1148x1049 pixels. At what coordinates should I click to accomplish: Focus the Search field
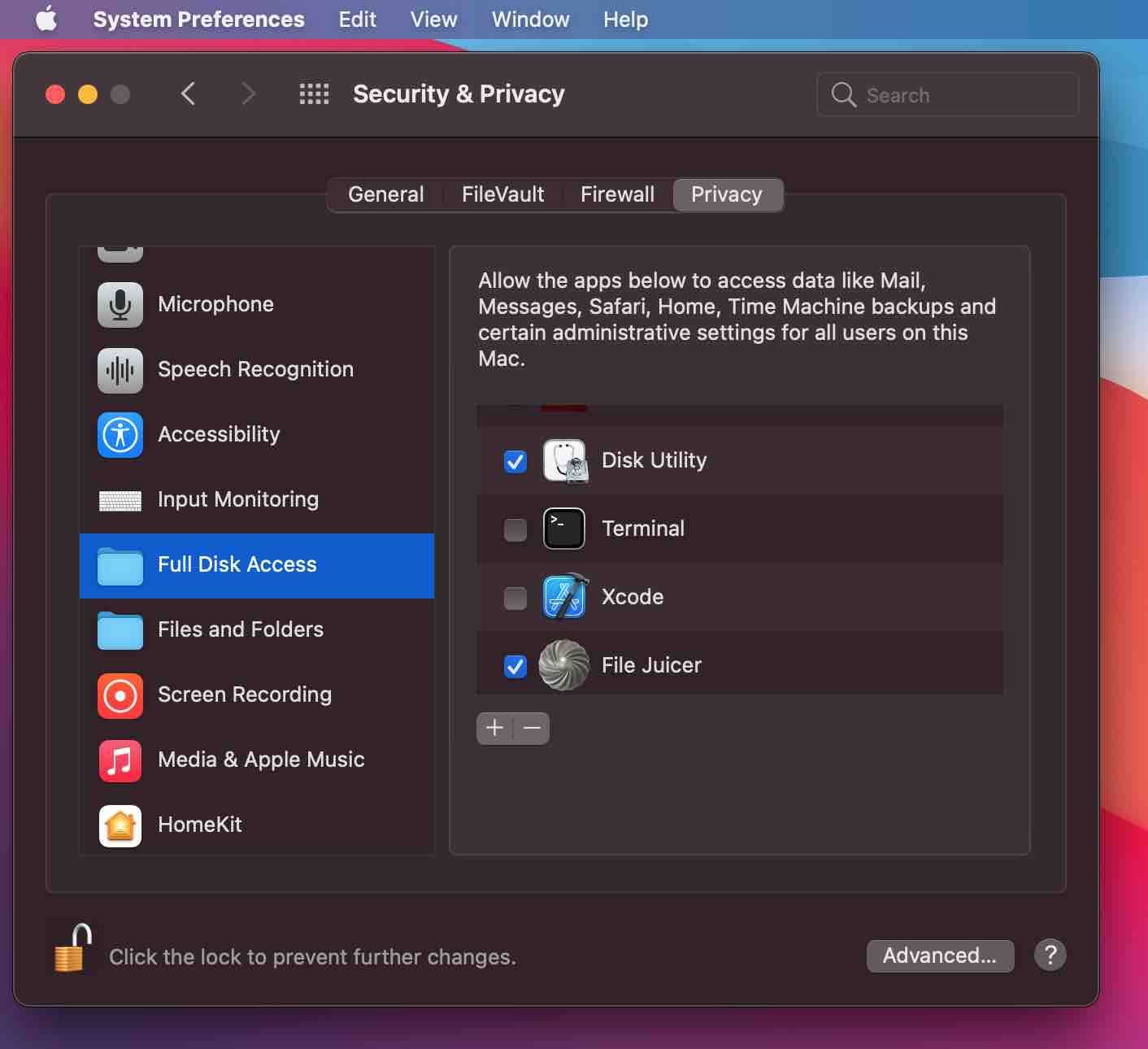point(948,95)
